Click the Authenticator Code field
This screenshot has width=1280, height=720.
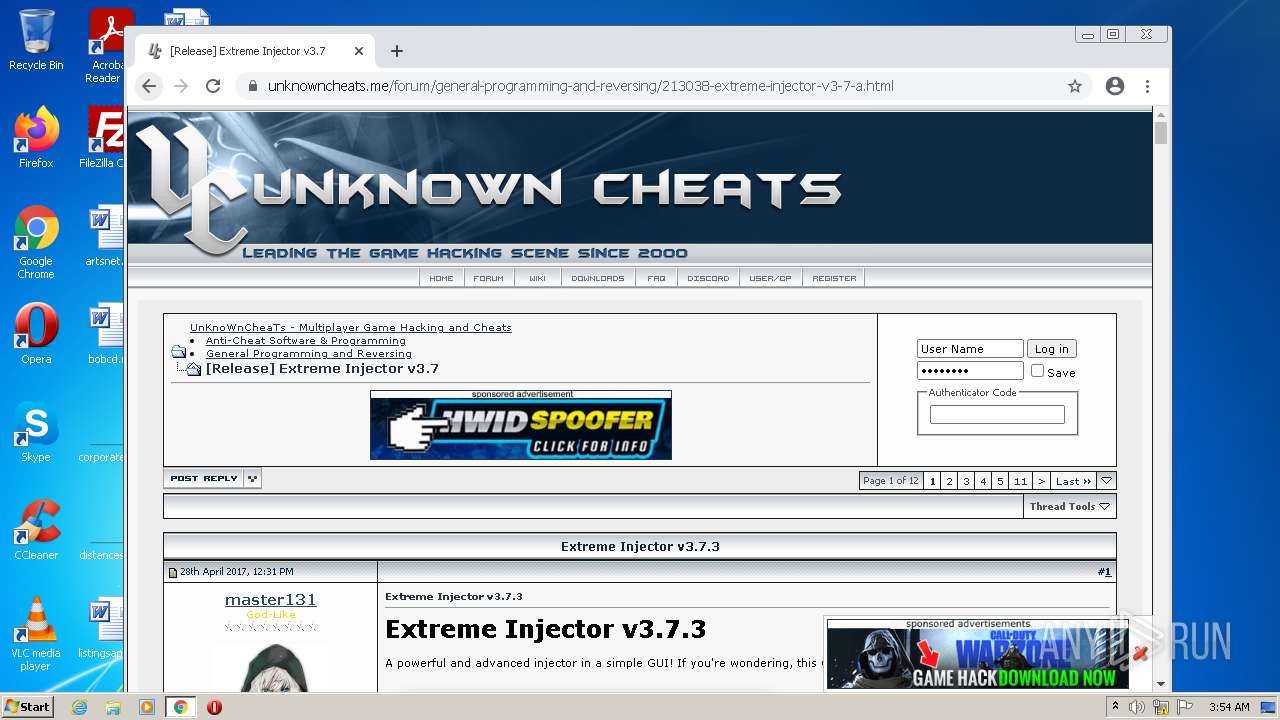click(997, 414)
